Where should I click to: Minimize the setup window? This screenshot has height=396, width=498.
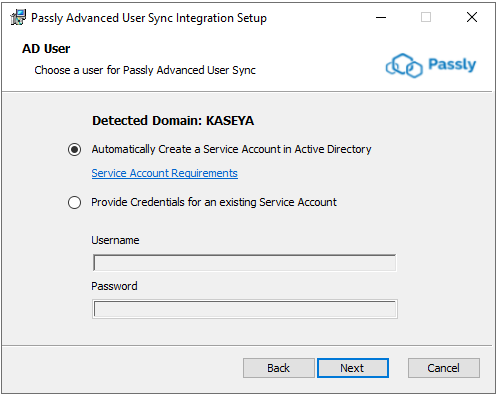[x=381, y=17]
